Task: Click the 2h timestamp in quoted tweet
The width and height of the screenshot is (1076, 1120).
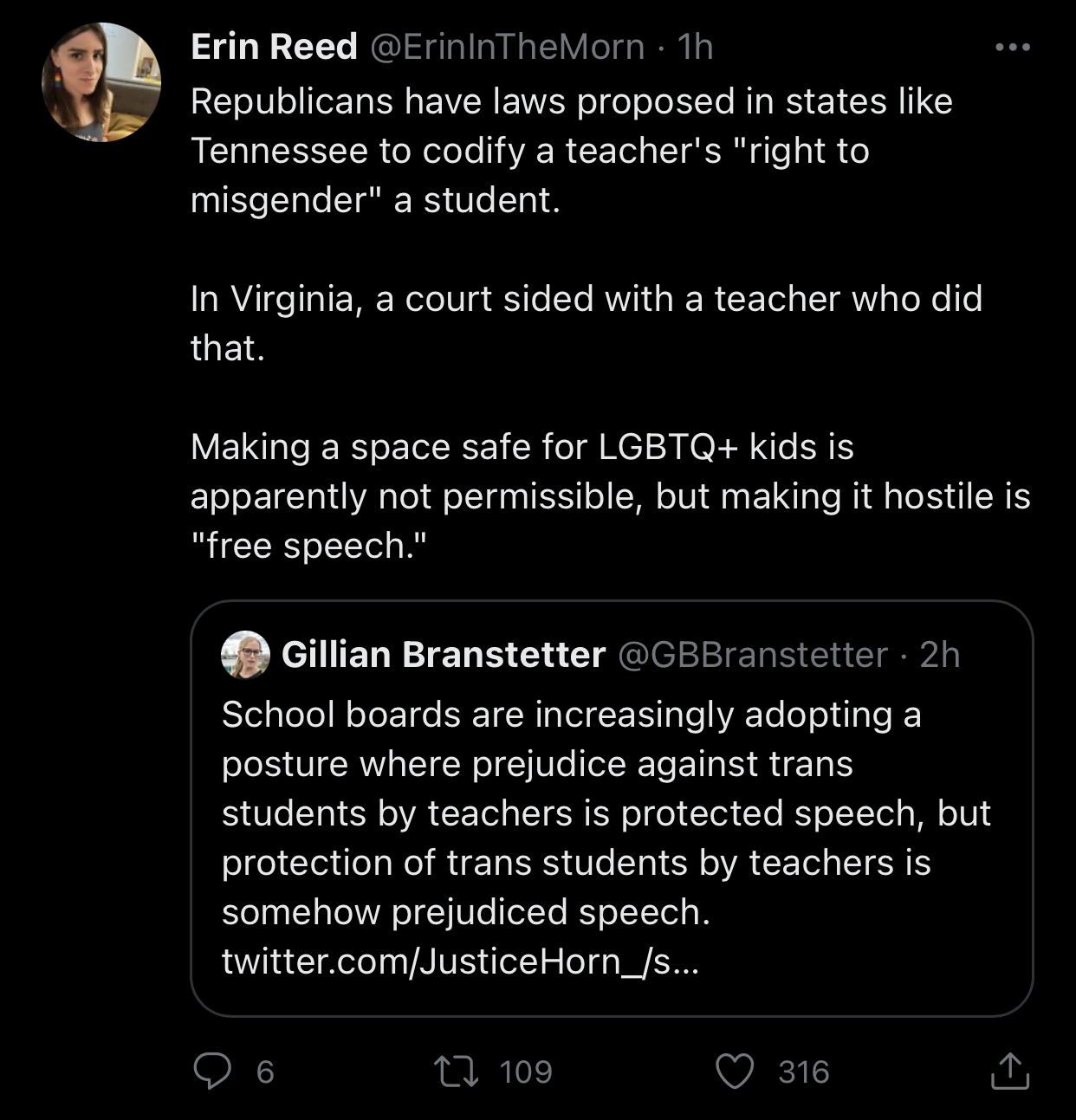Action: point(940,655)
